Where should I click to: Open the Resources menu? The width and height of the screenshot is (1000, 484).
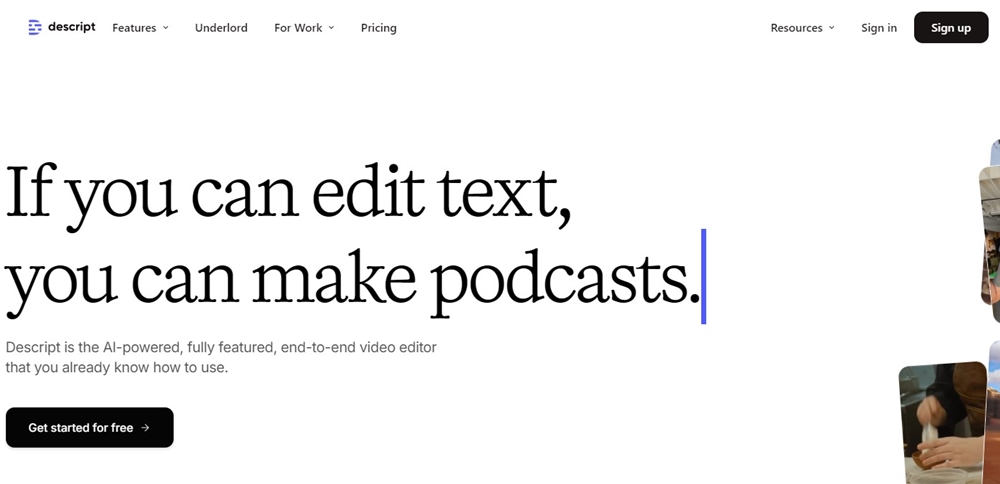(796, 28)
